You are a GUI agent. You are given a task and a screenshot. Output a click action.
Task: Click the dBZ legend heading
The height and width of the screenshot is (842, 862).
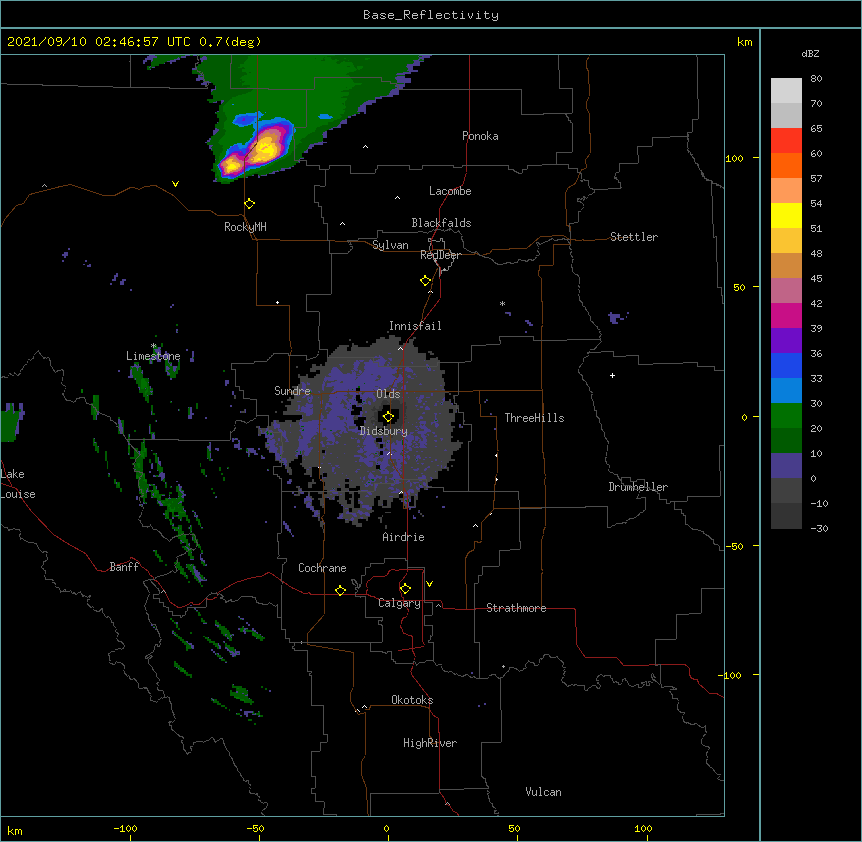click(x=810, y=53)
